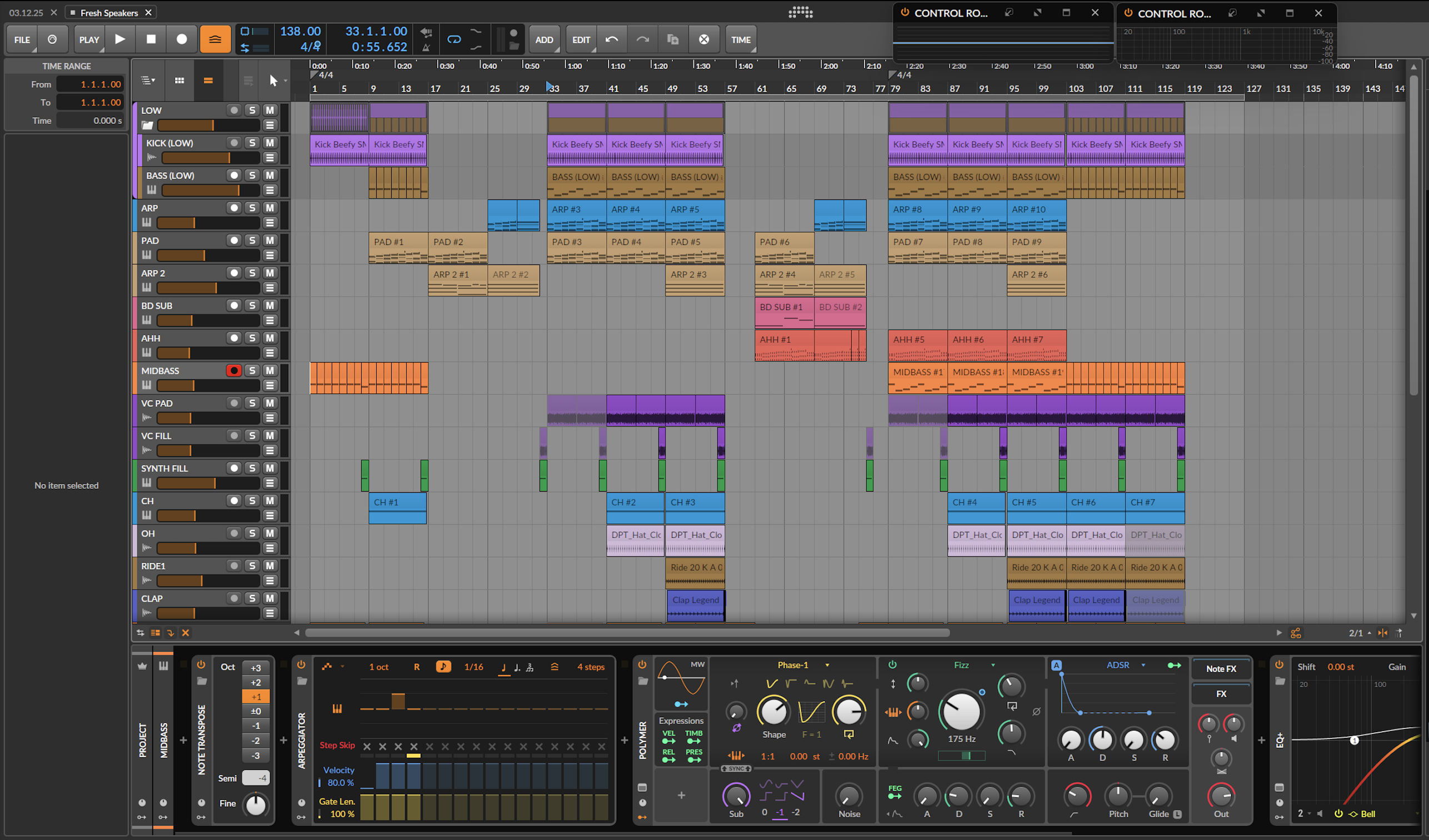1429x840 pixels.
Task: Mute the PAD track
Action: point(270,241)
